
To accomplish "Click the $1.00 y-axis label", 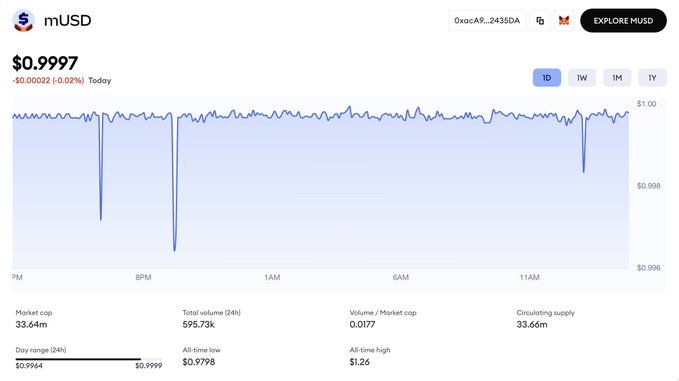I will point(647,104).
